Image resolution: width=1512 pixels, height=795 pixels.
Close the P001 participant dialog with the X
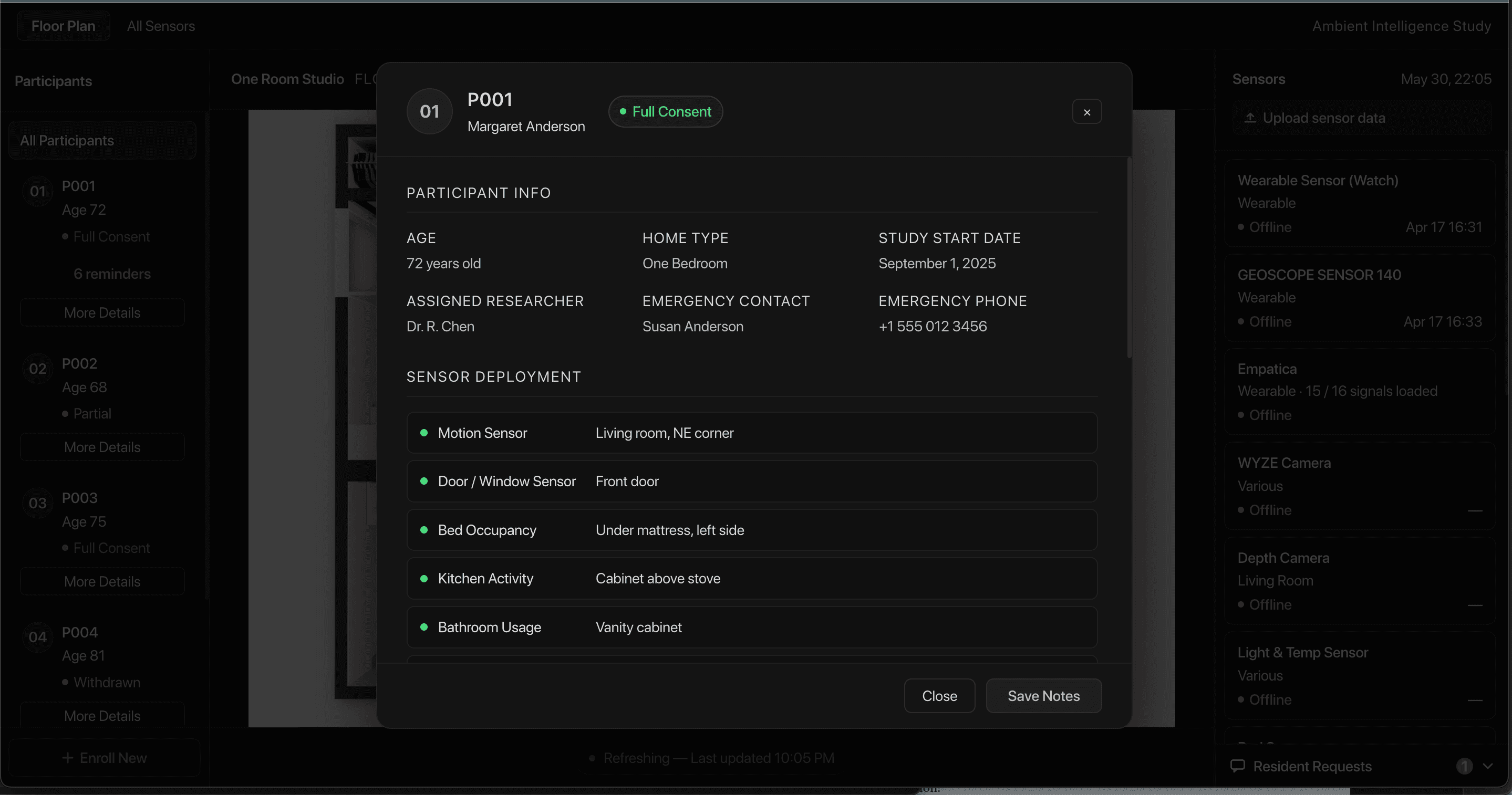pyautogui.click(x=1086, y=111)
